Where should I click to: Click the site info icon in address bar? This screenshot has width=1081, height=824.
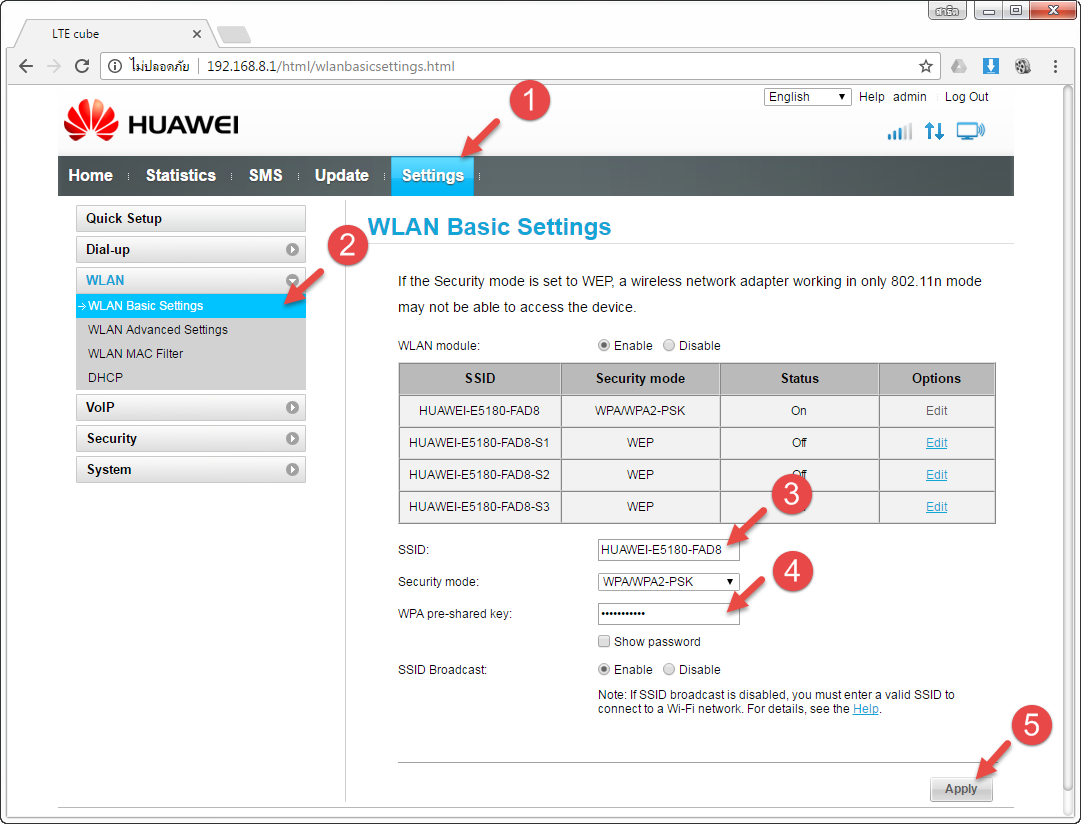click(x=115, y=66)
